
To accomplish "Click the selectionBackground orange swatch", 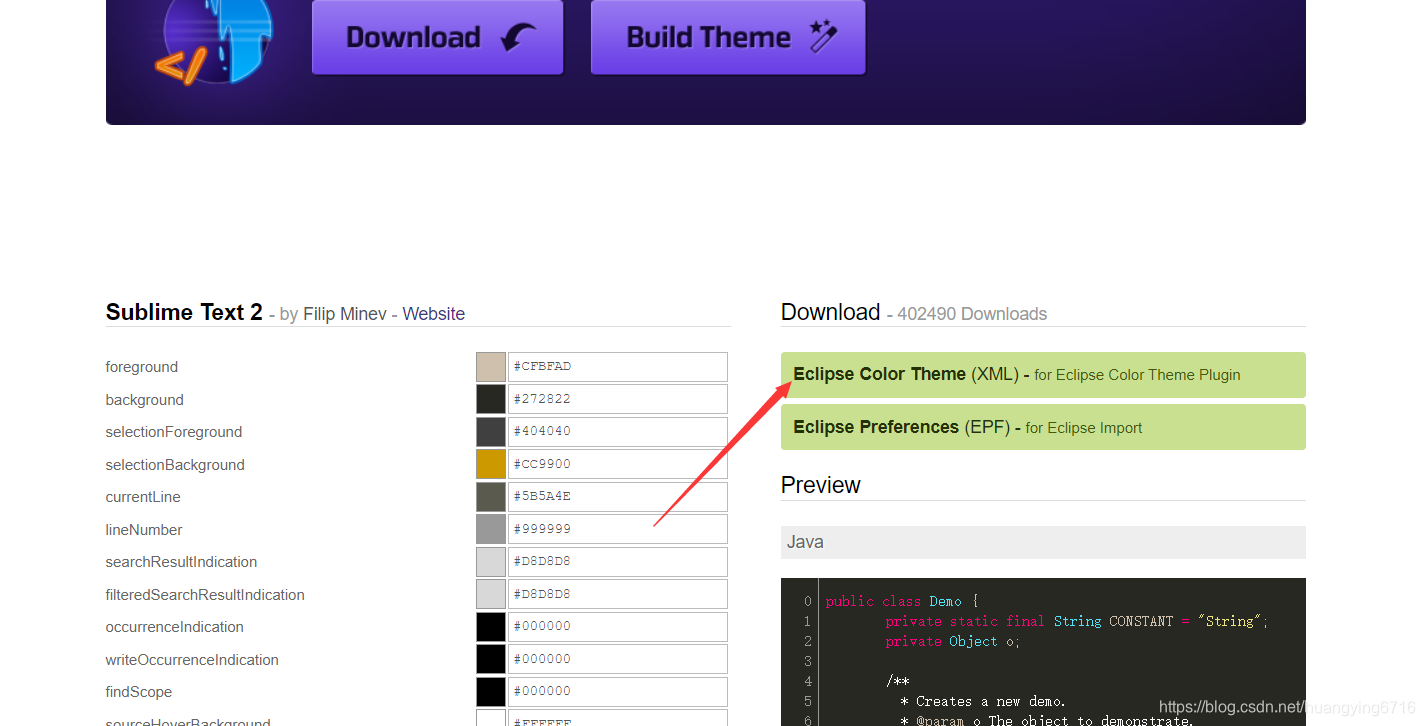I will pyautogui.click(x=491, y=464).
